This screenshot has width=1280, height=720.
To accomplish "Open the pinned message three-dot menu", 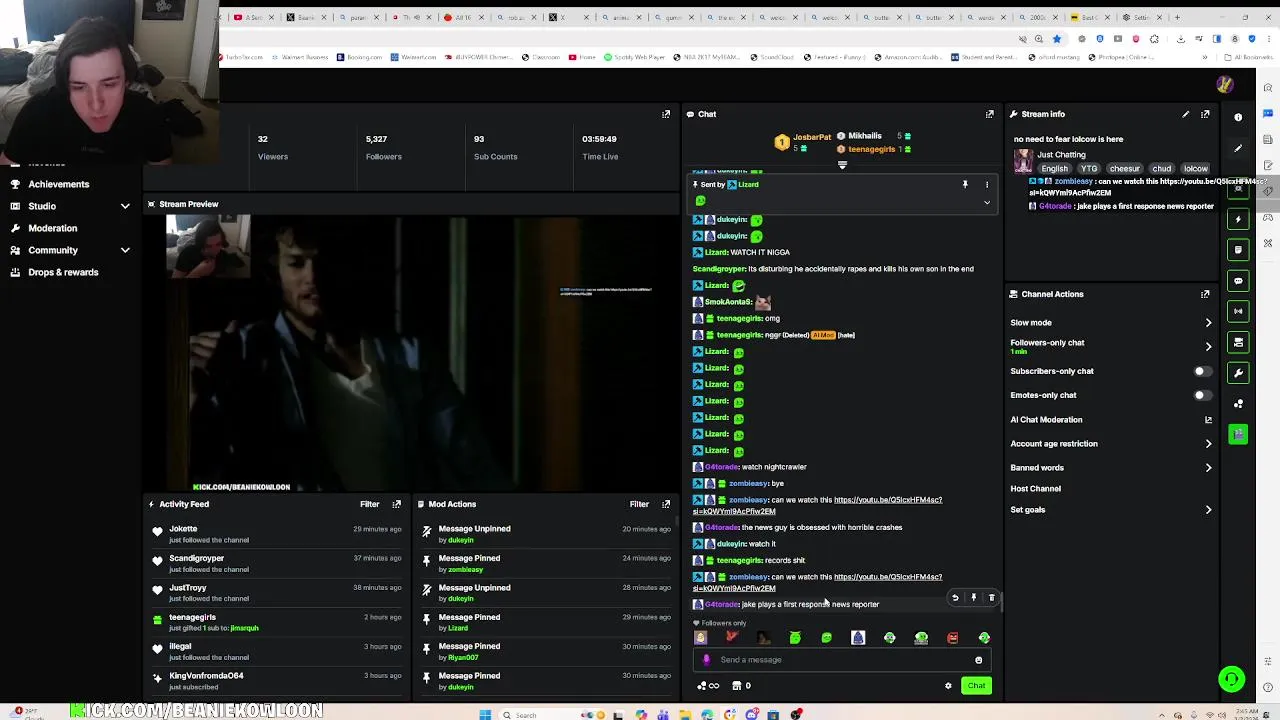I will click(987, 185).
